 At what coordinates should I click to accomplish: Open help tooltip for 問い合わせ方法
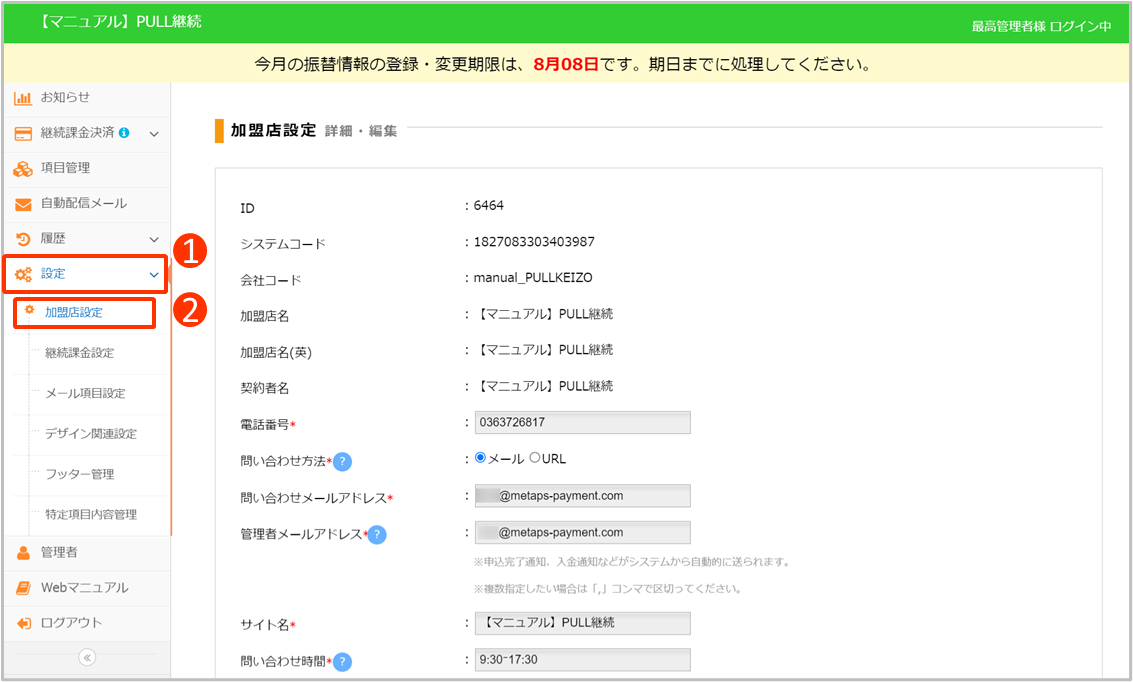(x=342, y=461)
